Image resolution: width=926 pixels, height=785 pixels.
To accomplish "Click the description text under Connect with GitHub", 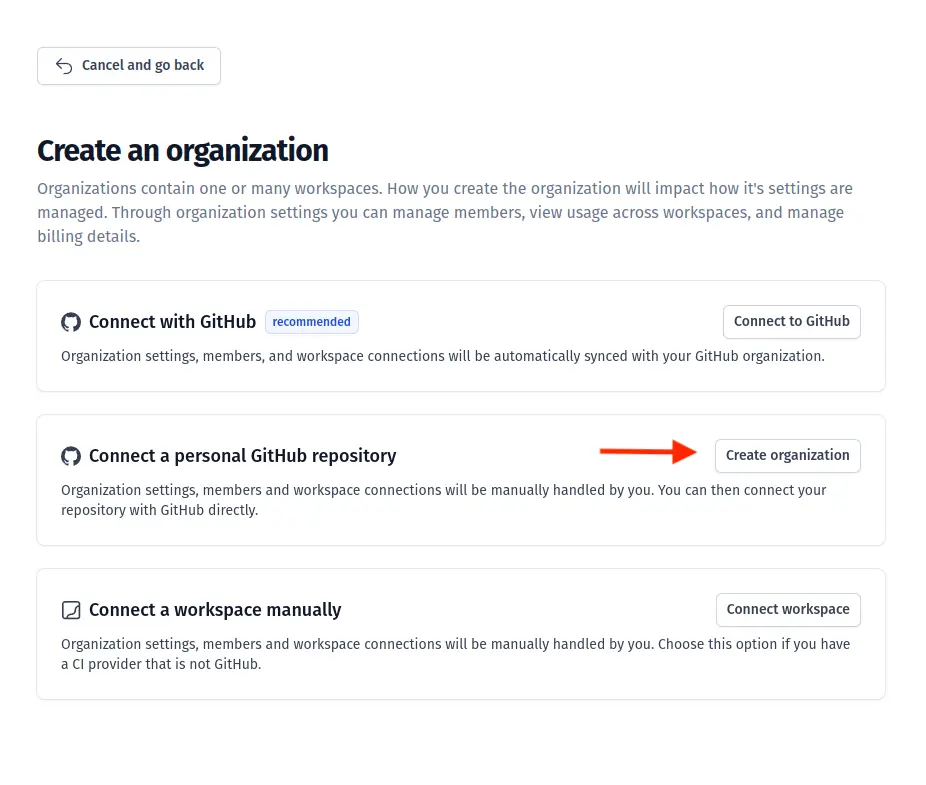I will point(444,356).
